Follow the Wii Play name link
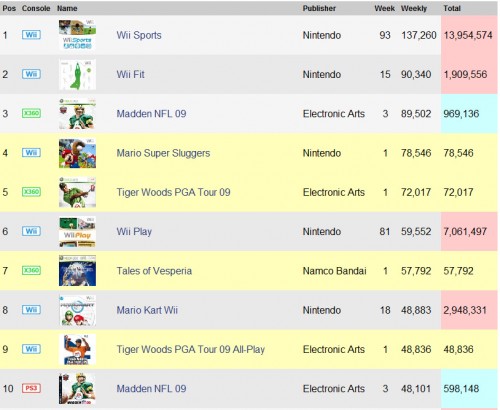The image size is (500, 410). tap(134, 232)
